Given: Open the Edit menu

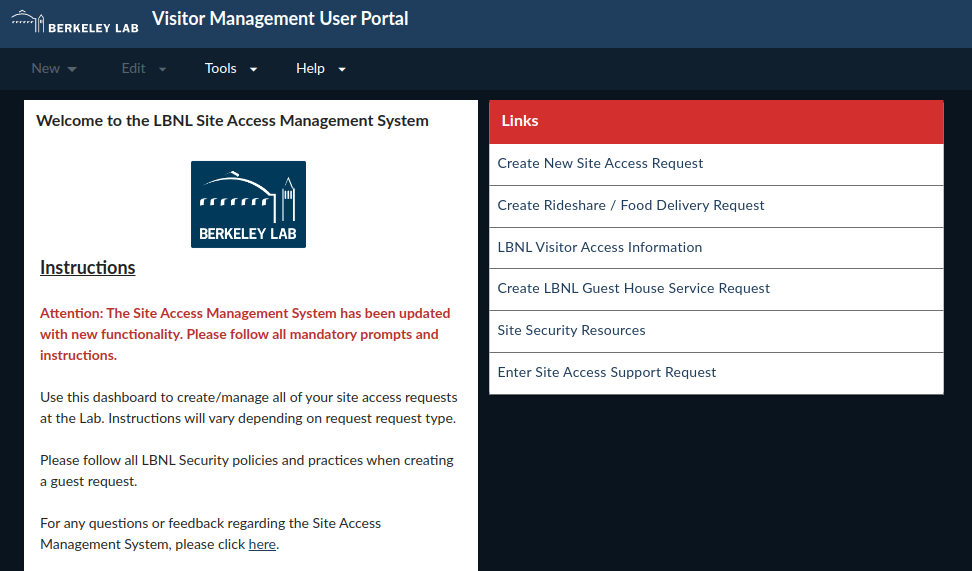Looking at the screenshot, I should click(143, 68).
